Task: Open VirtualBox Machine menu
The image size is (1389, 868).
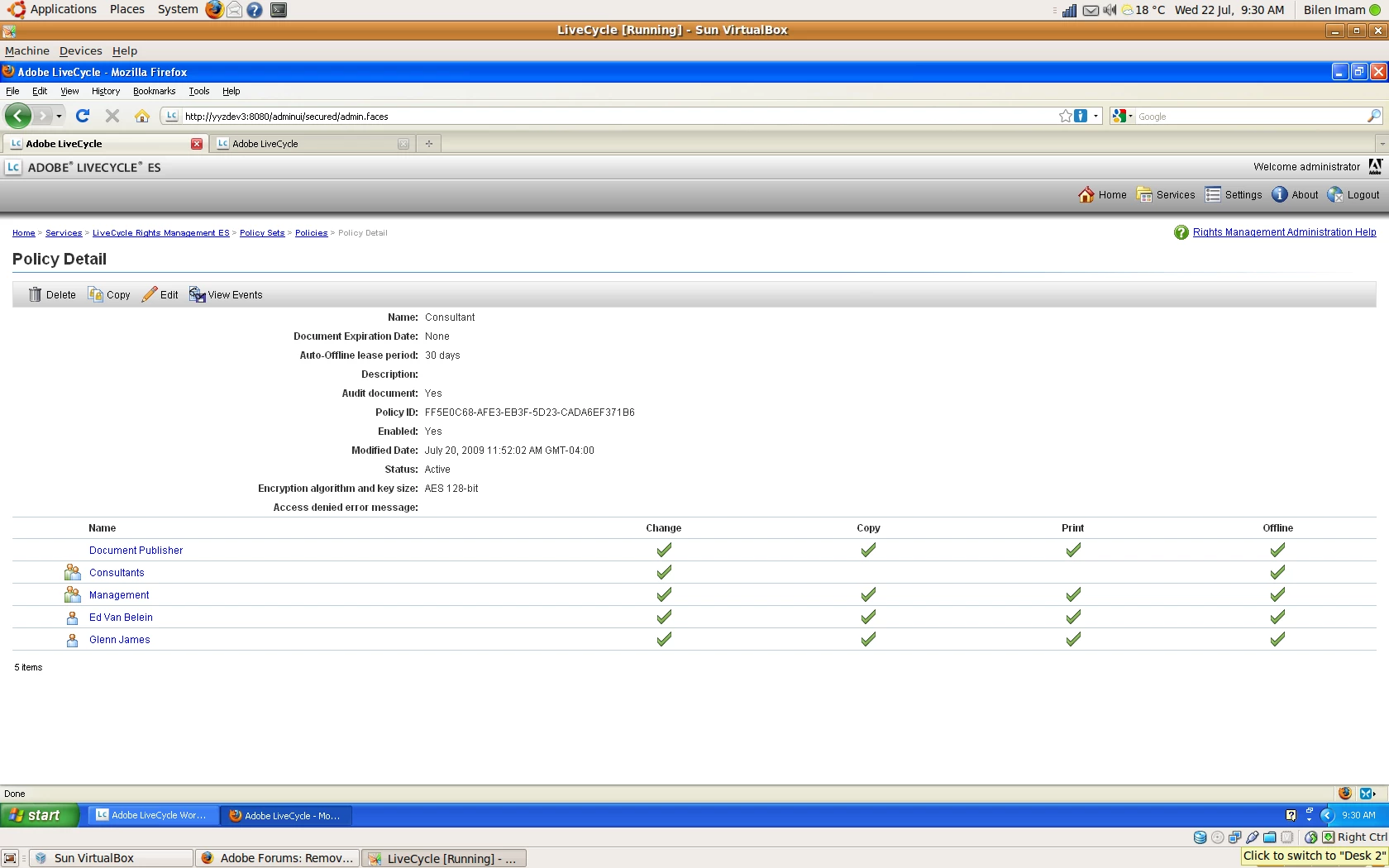Action: [x=27, y=50]
